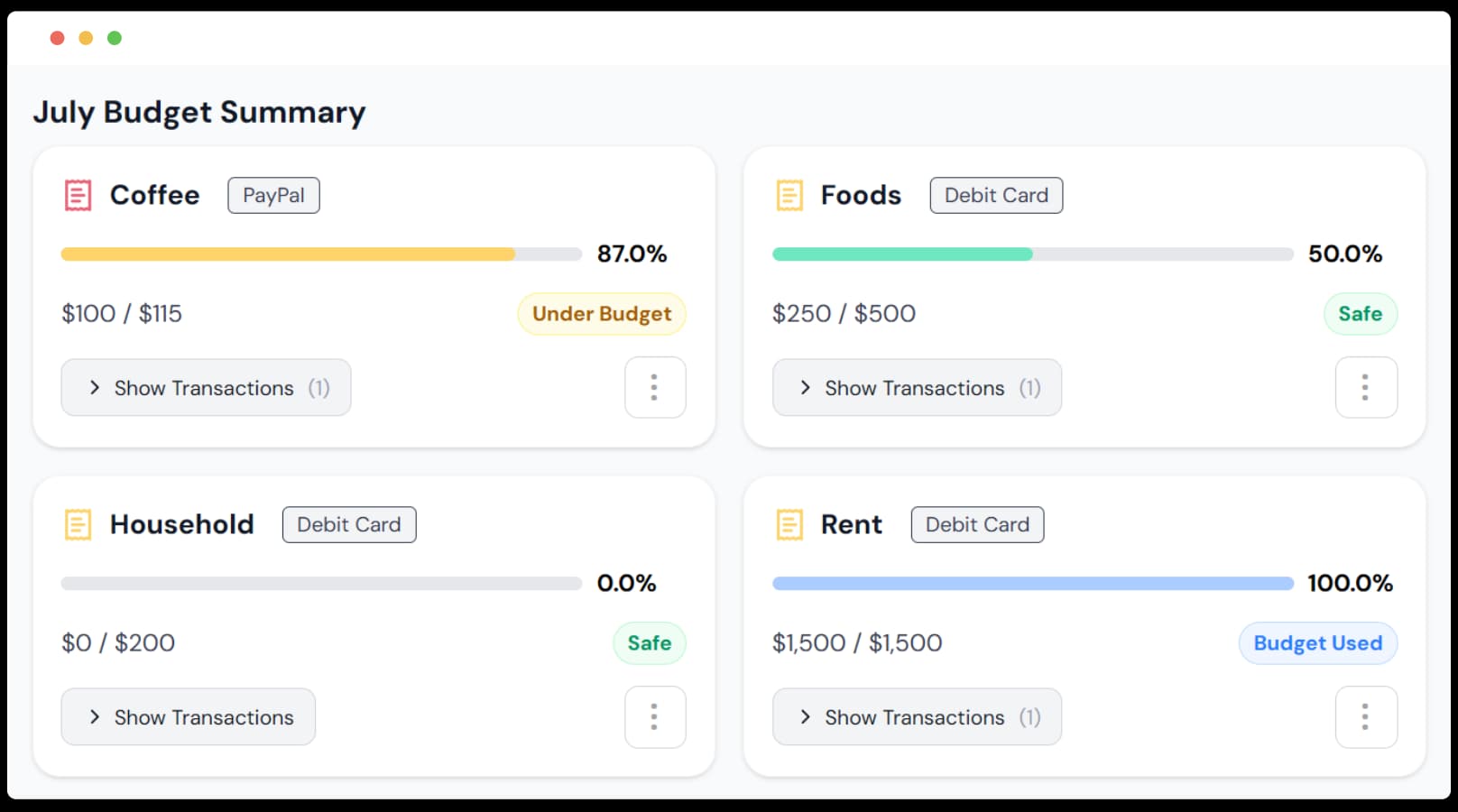The image size is (1458, 812).
Task: Click the Household category receipt icon
Action: coord(78,524)
